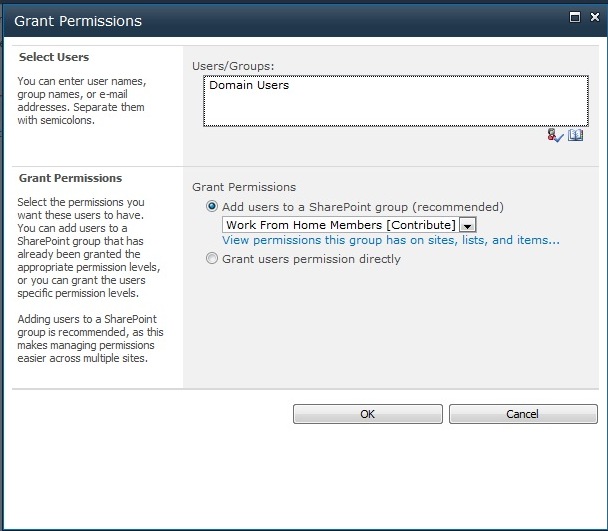Viewport: 608px width, 531px height.
Task: Click the Cancel button
Action: coord(523,414)
